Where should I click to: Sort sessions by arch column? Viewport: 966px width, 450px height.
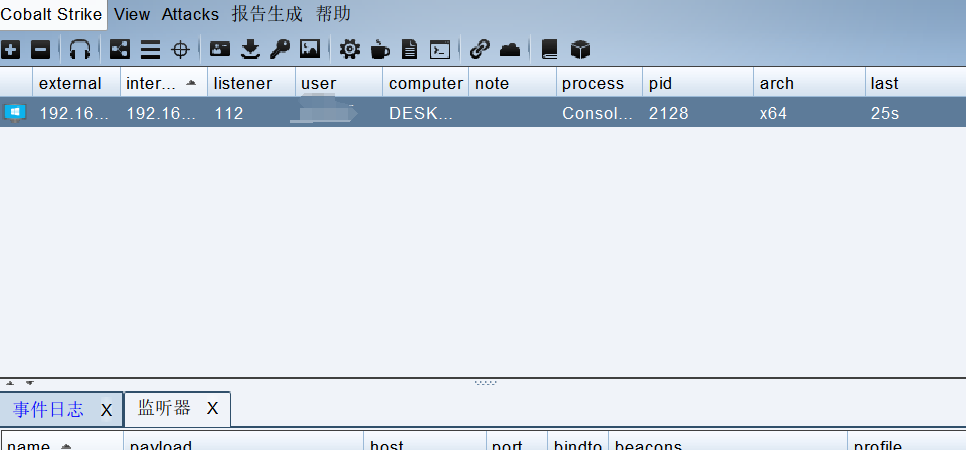coord(810,83)
